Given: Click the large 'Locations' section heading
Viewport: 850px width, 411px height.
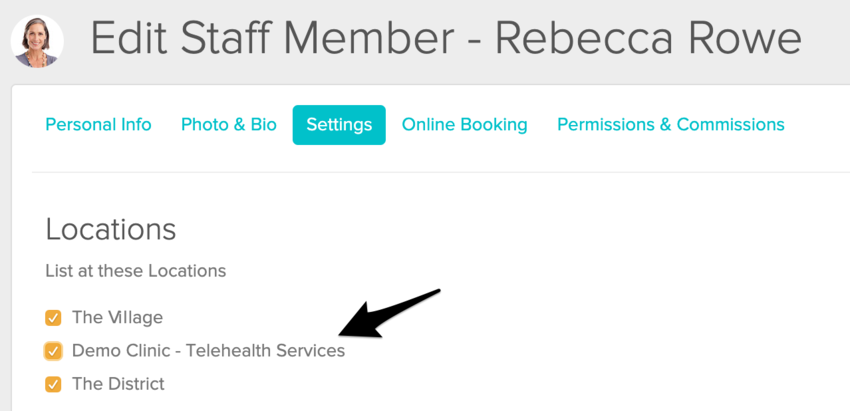Looking at the screenshot, I should coord(111,229).
